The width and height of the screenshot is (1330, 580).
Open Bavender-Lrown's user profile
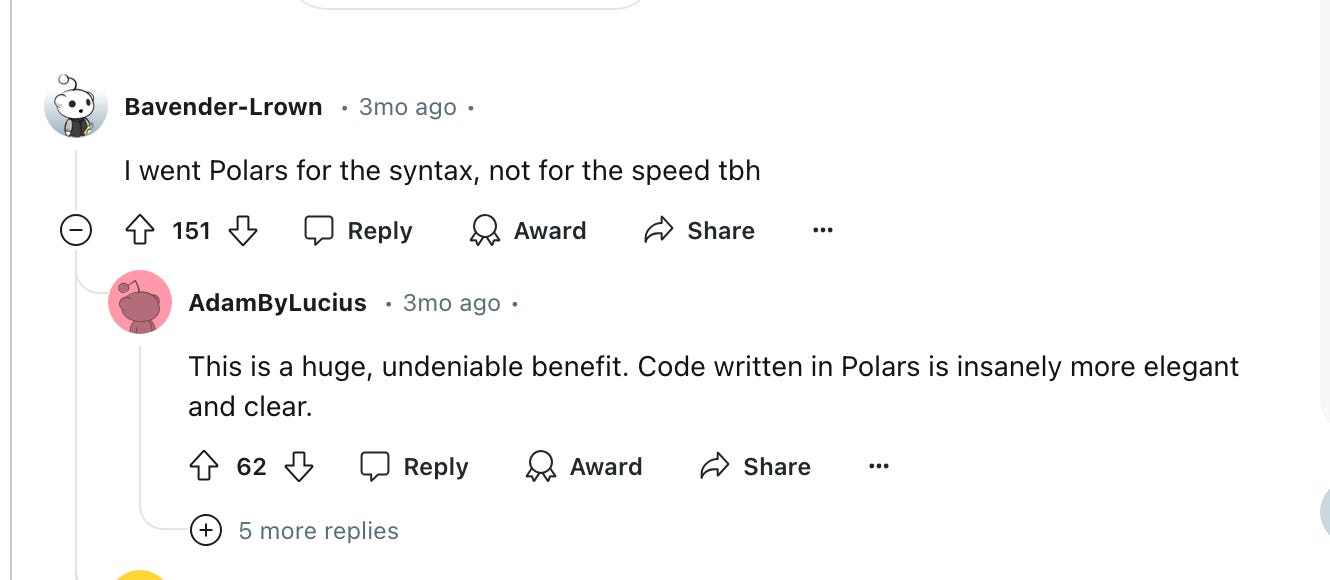pos(222,107)
